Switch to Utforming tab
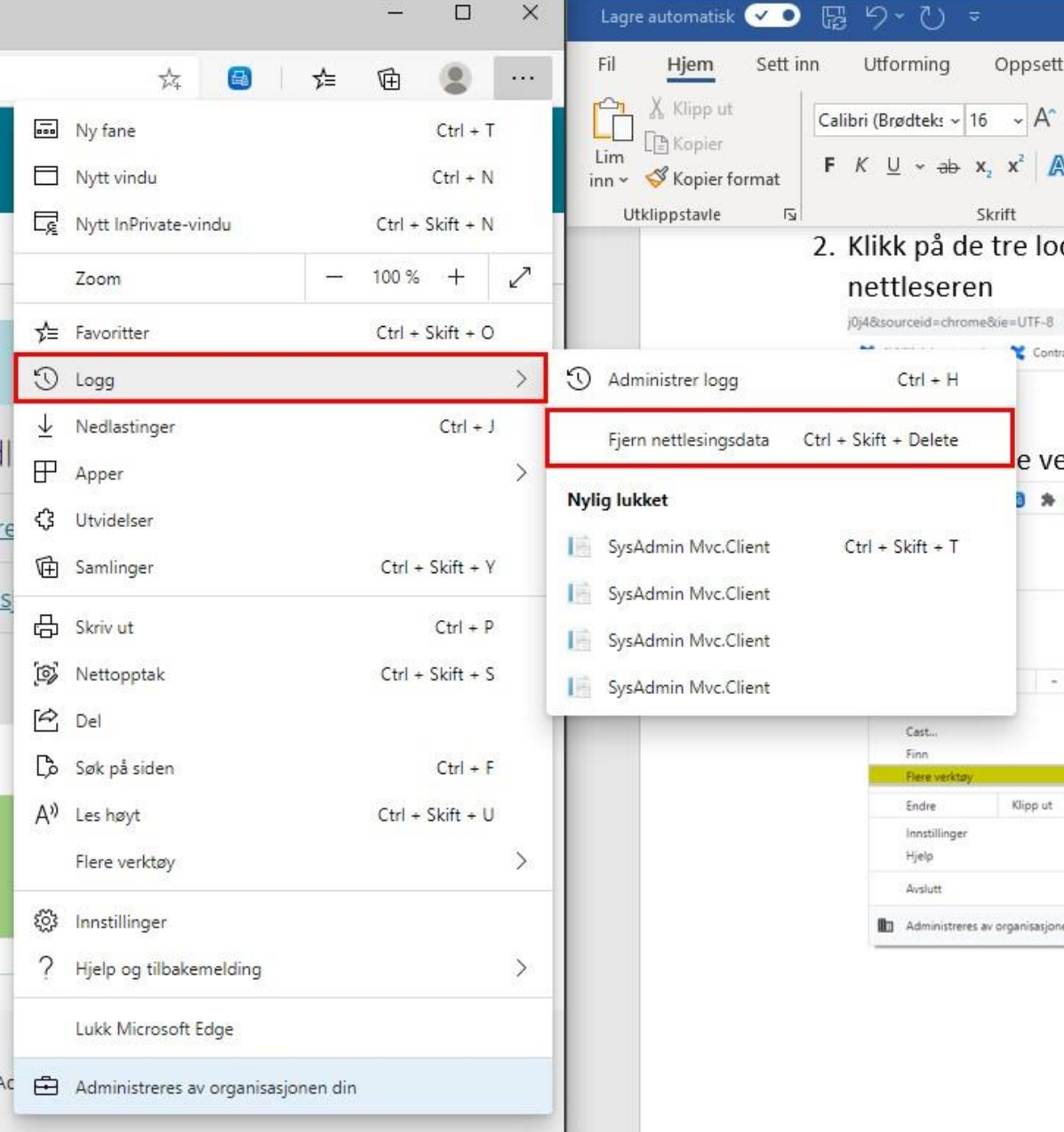 click(x=907, y=64)
